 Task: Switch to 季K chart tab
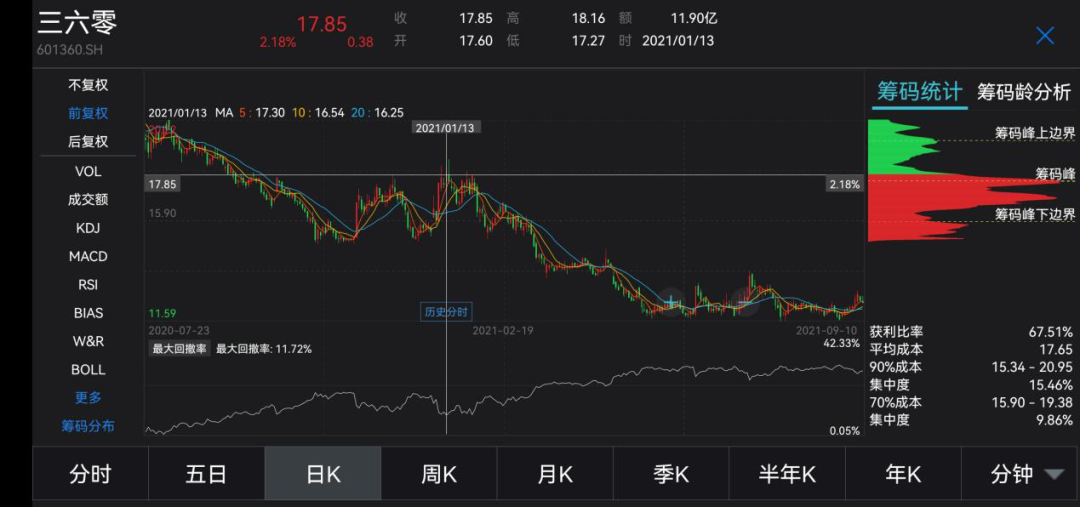click(x=671, y=474)
